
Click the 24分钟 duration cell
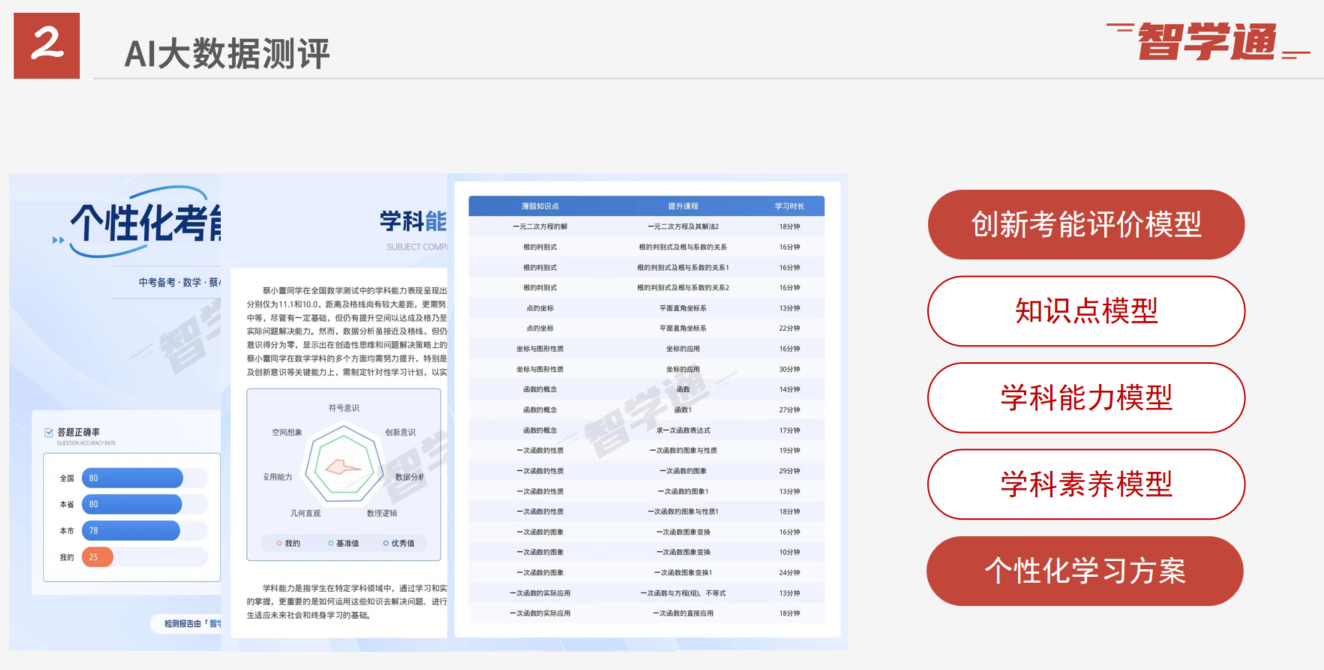789,572
